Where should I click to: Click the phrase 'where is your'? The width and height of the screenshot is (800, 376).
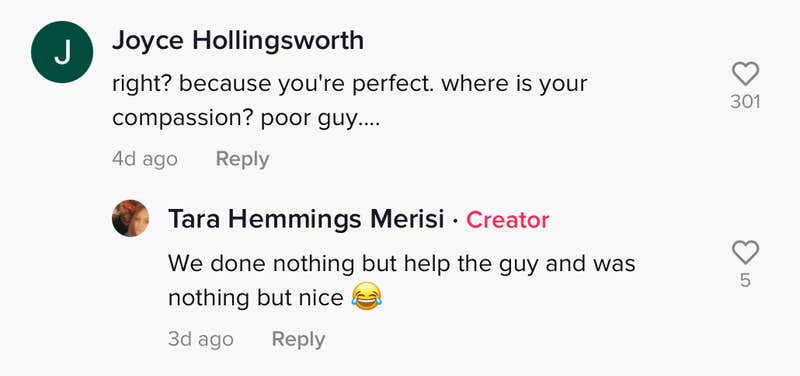point(515,84)
